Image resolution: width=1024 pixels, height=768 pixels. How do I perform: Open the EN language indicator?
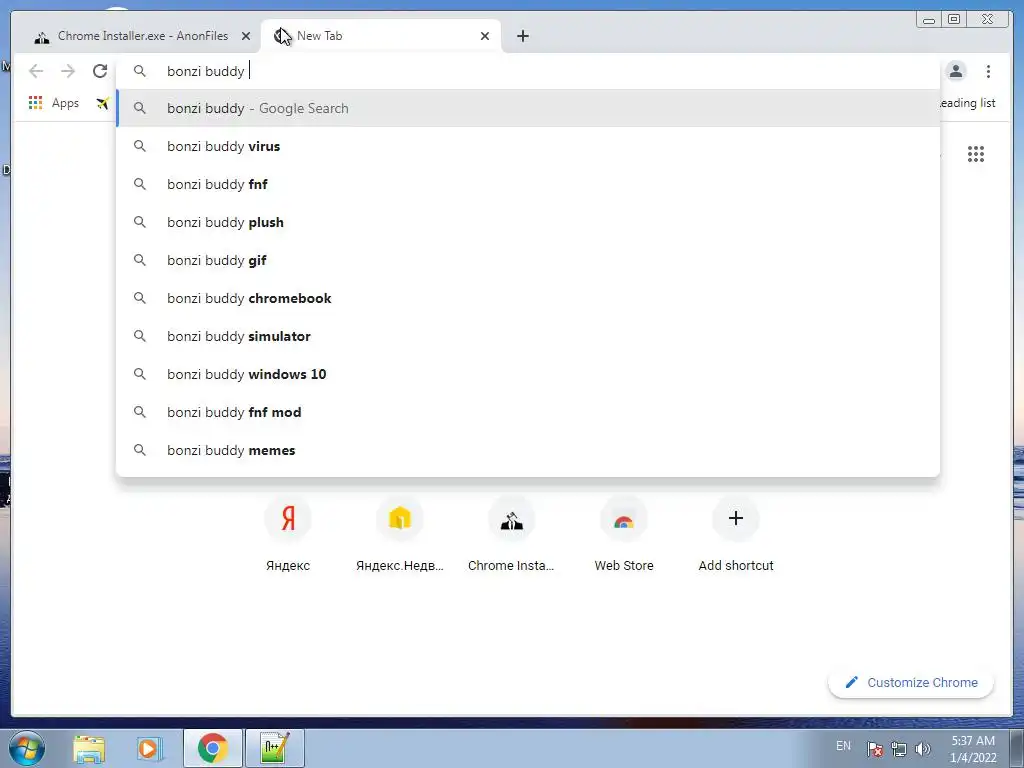click(x=843, y=746)
